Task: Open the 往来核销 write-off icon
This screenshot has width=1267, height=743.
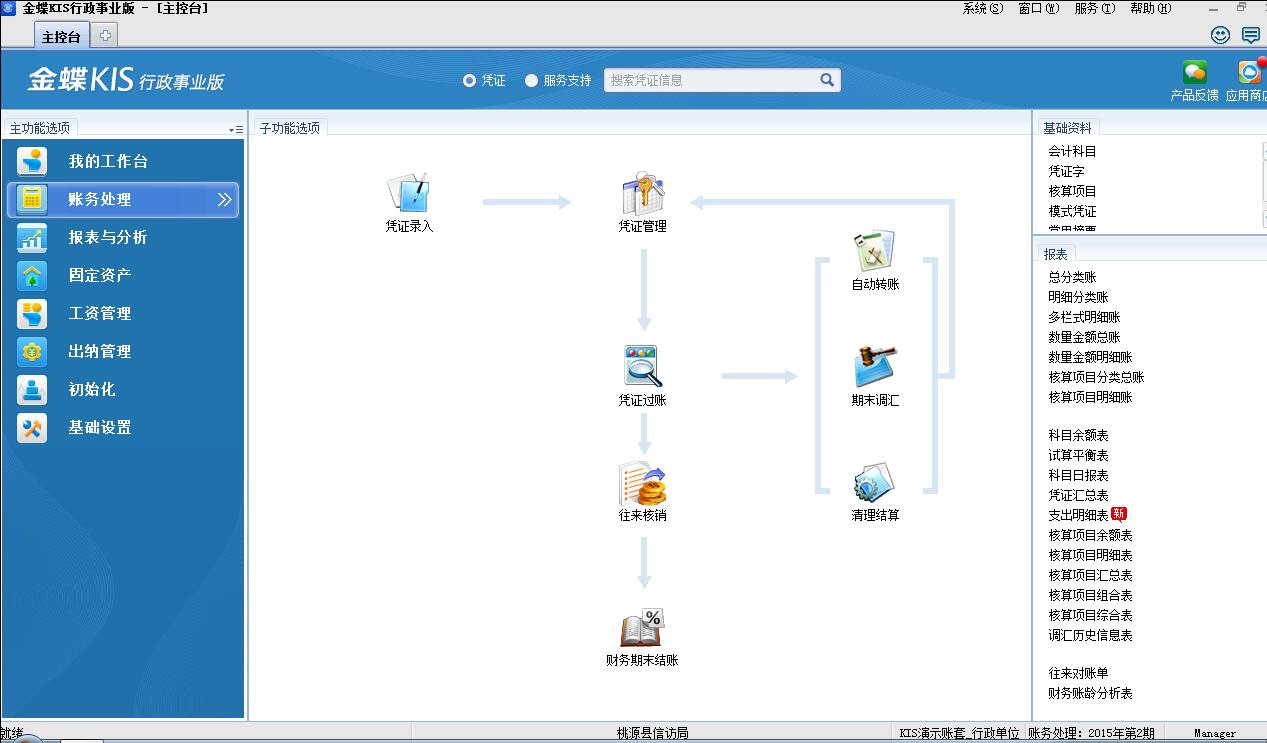Action: tap(642, 484)
